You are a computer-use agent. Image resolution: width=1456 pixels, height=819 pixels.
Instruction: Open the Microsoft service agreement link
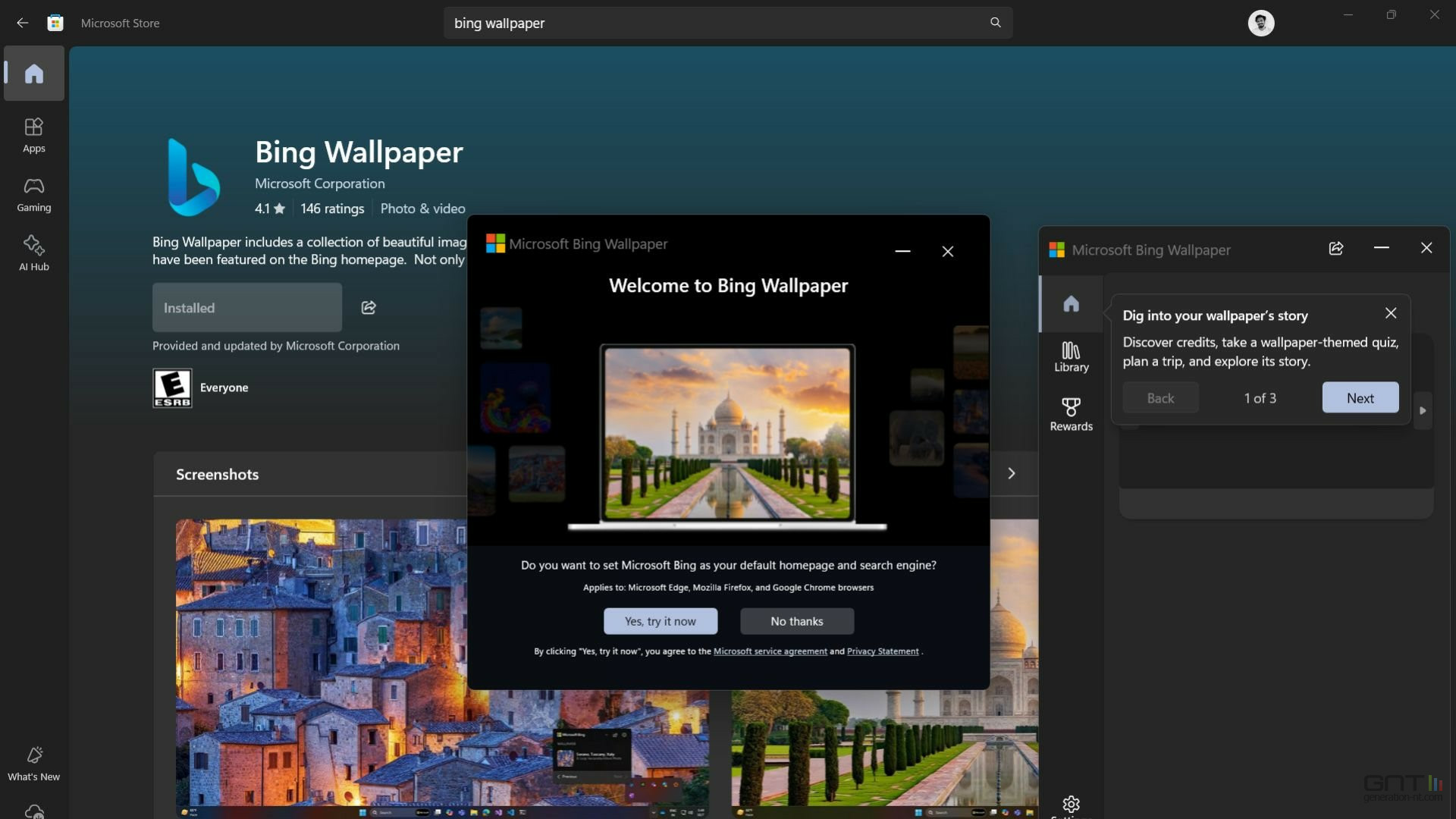click(770, 651)
